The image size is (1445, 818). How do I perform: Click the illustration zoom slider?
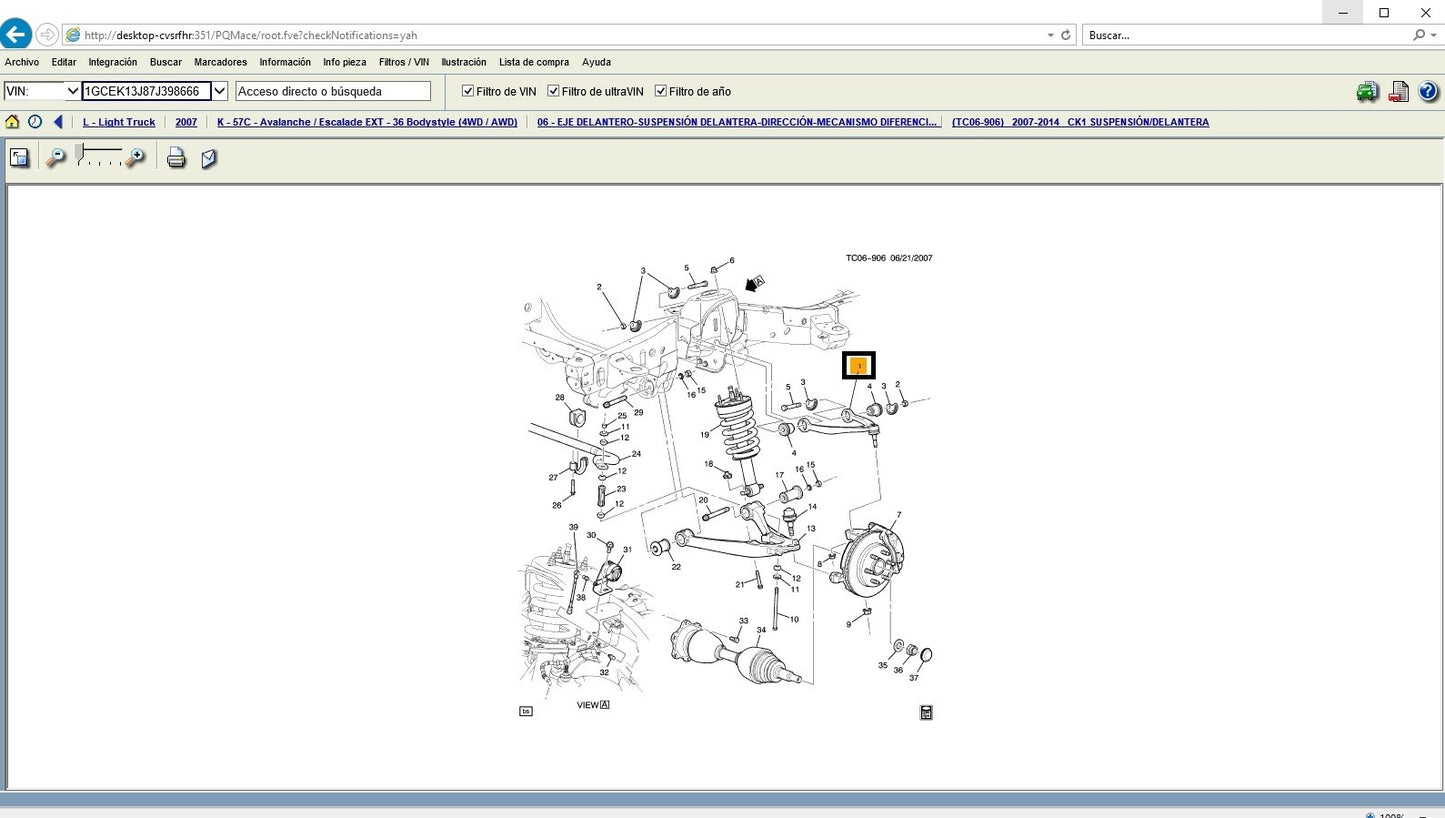click(x=98, y=156)
